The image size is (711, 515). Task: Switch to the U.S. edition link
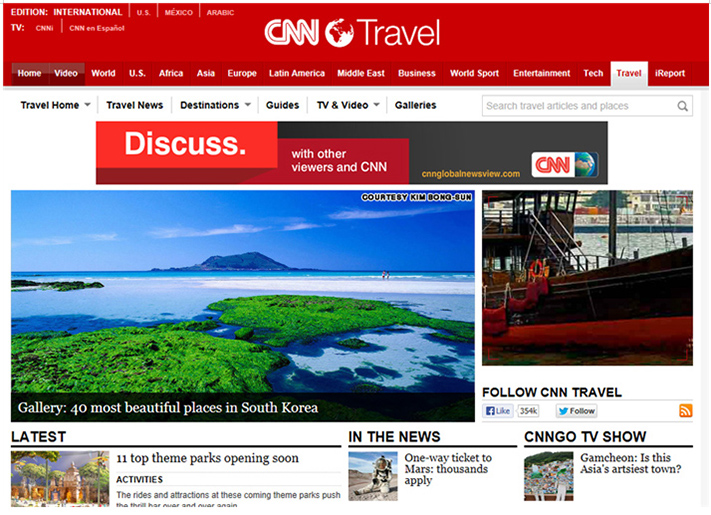tap(143, 12)
